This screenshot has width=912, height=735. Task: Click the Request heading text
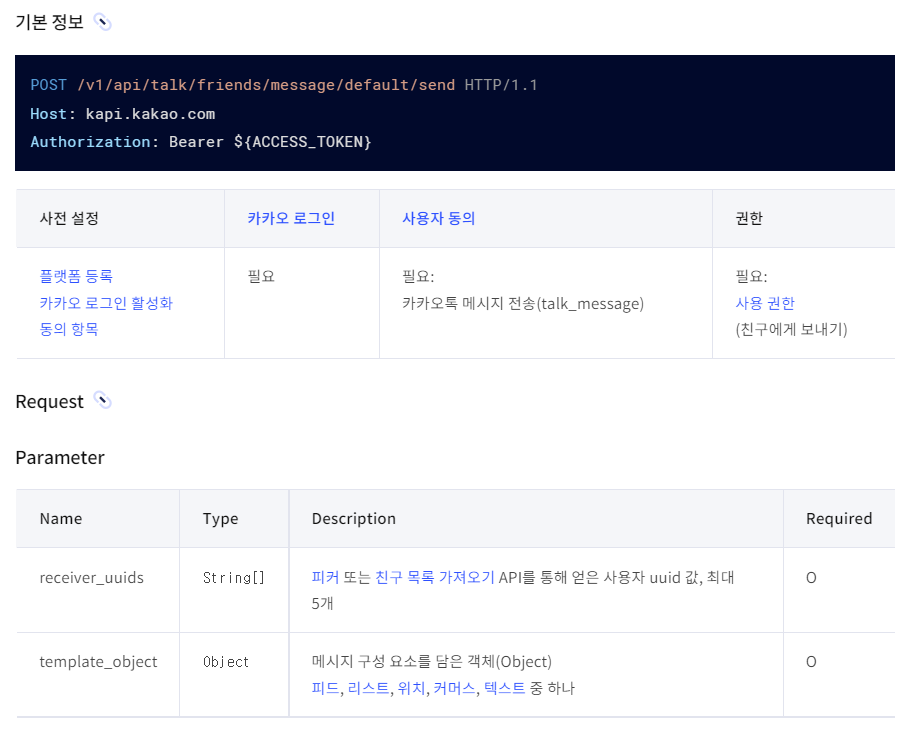tap(49, 402)
